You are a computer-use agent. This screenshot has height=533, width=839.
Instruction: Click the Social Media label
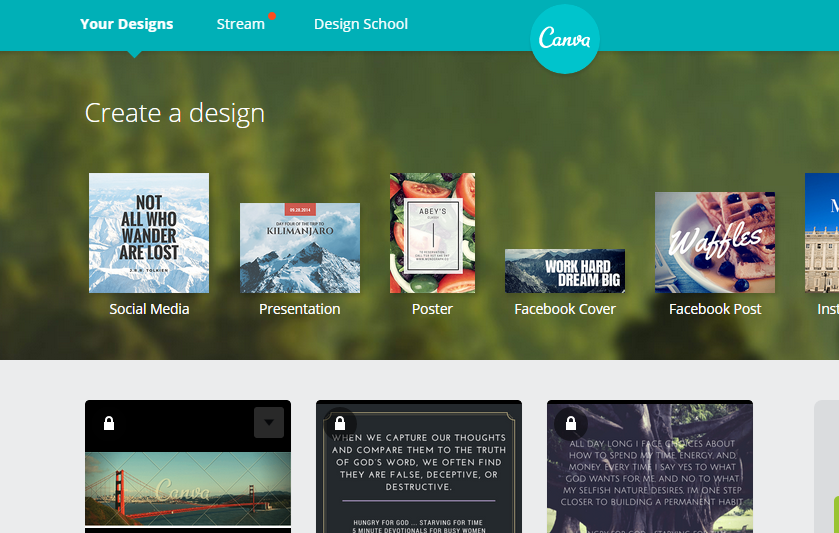pos(149,309)
